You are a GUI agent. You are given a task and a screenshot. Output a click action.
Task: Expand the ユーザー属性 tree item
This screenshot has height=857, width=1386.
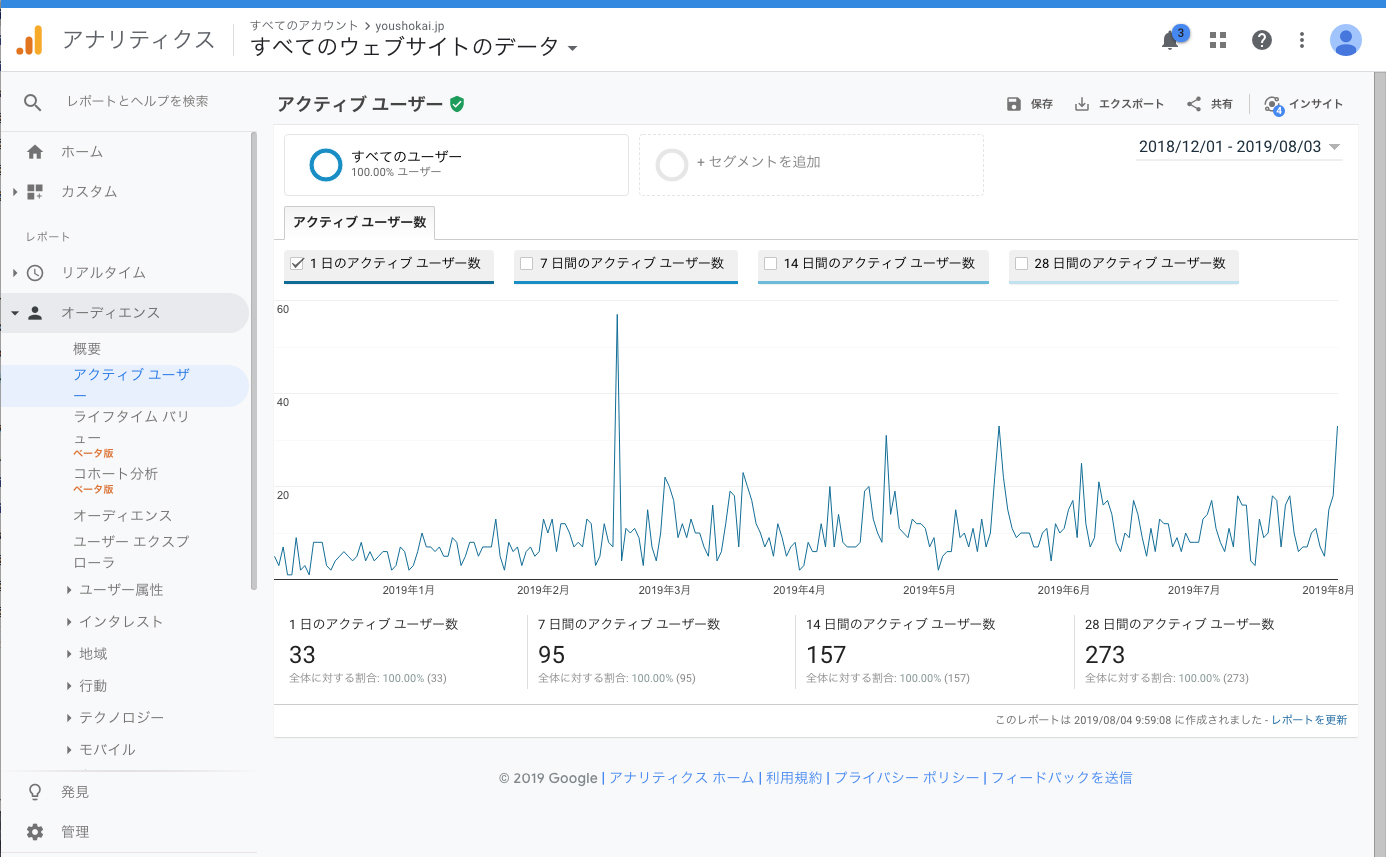121,590
